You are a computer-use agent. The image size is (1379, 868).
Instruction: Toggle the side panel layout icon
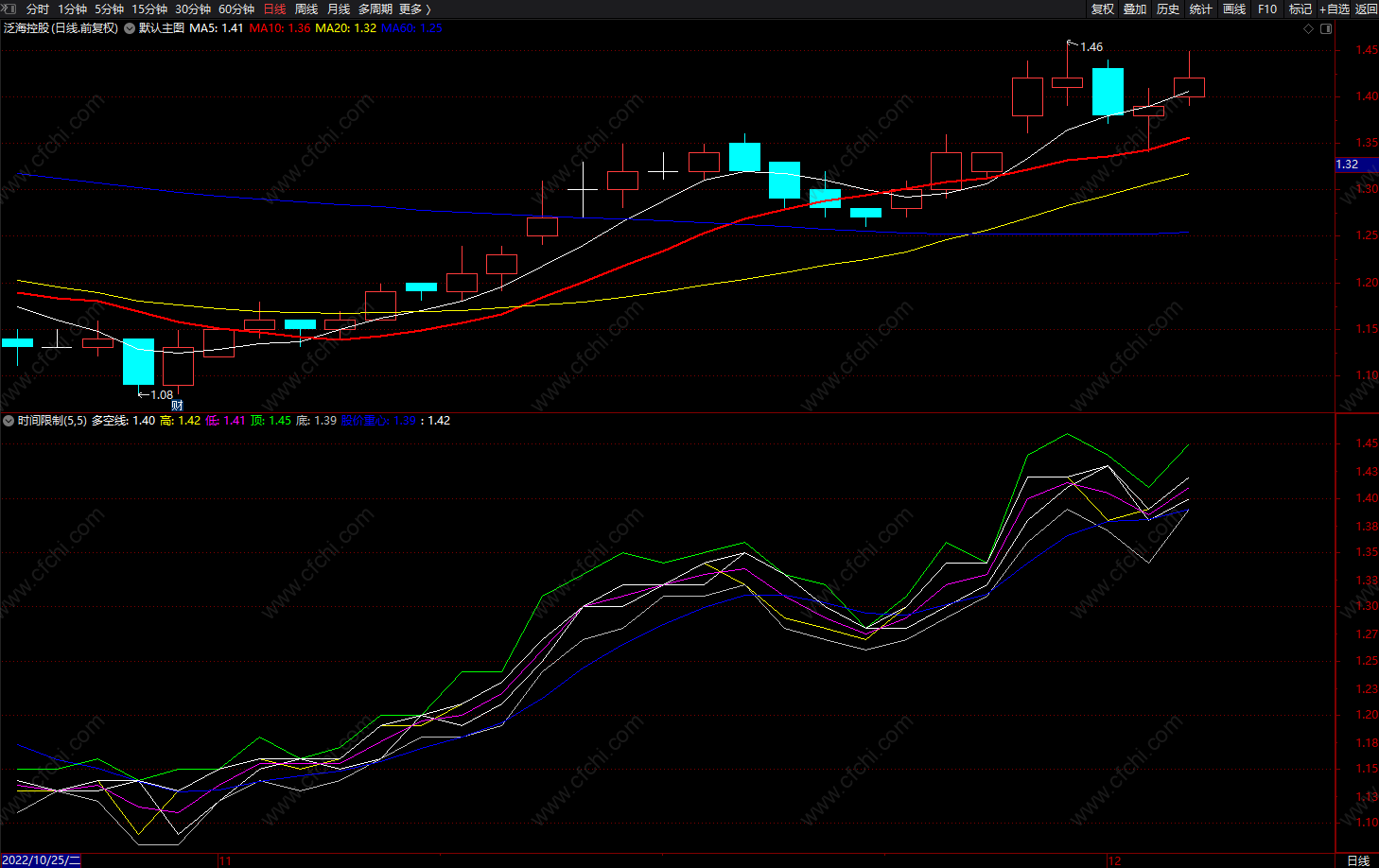click(x=1326, y=28)
